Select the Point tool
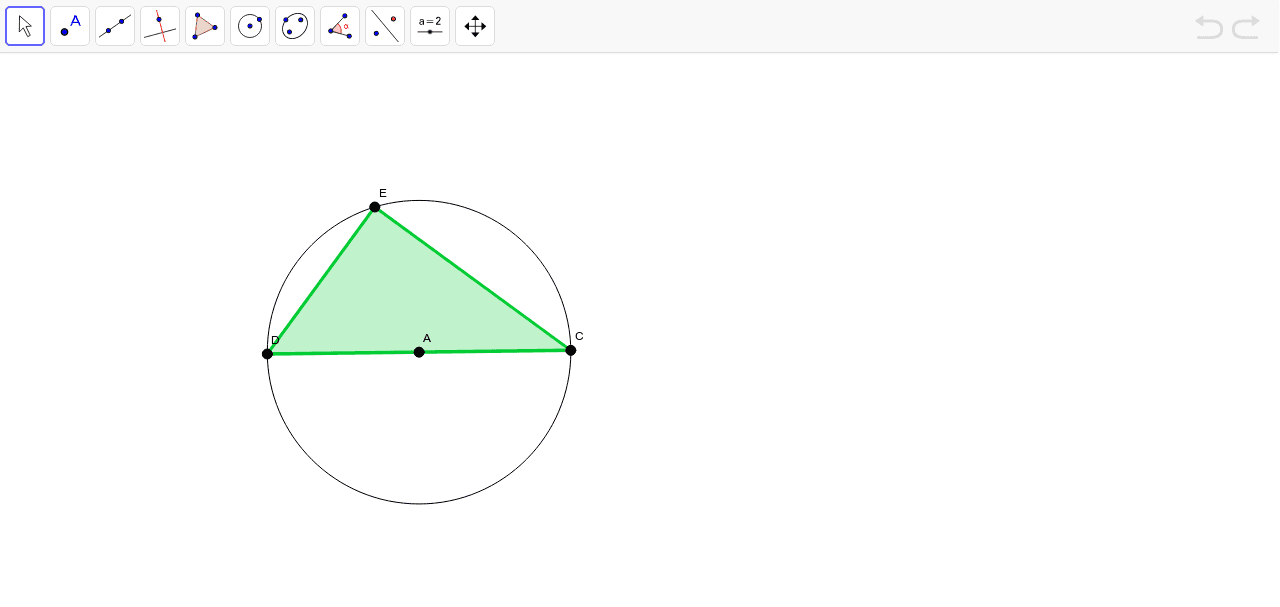 tap(70, 26)
